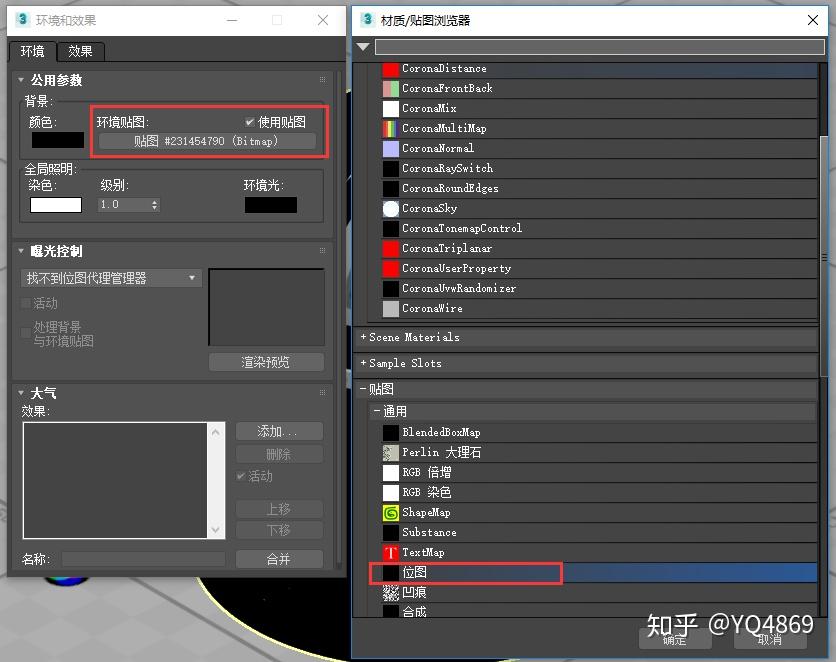
Task: Click the 3ds Max logo in 材质/贴图浏览器
Action: click(367, 20)
